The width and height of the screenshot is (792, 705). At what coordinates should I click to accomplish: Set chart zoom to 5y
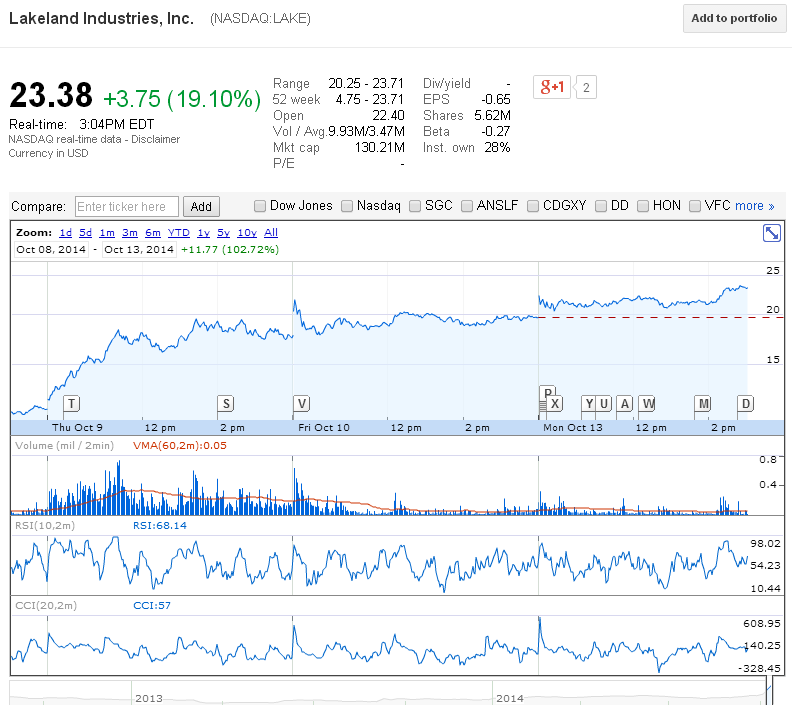coord(223,233)
